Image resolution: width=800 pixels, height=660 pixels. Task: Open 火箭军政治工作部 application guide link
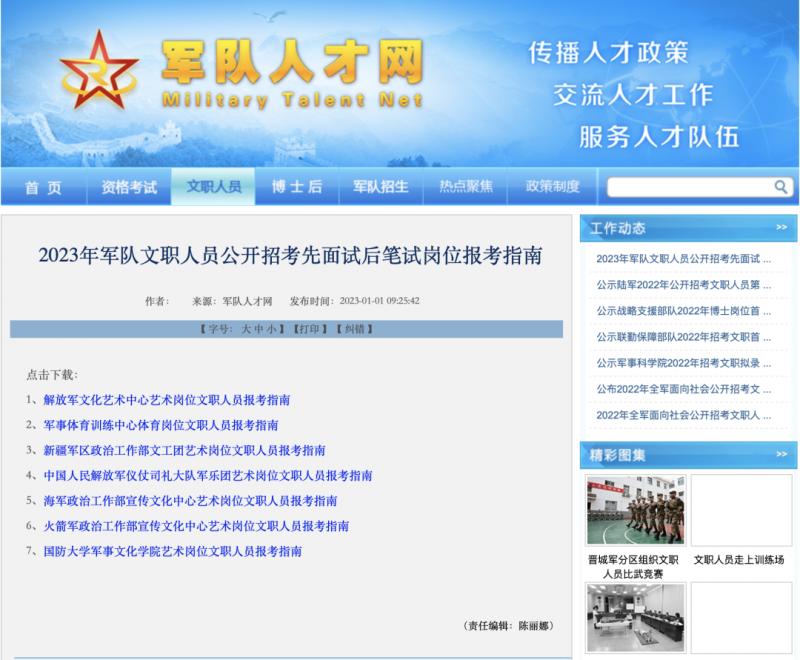196,526
